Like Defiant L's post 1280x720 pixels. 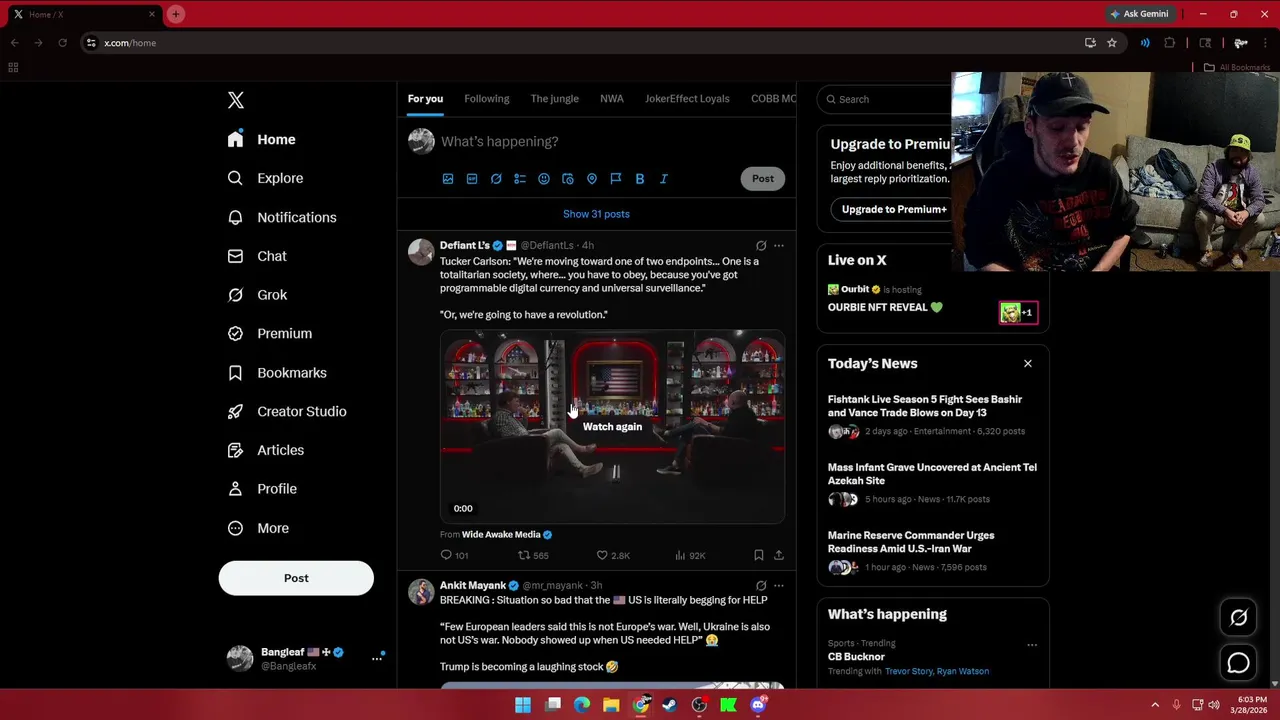613,555
